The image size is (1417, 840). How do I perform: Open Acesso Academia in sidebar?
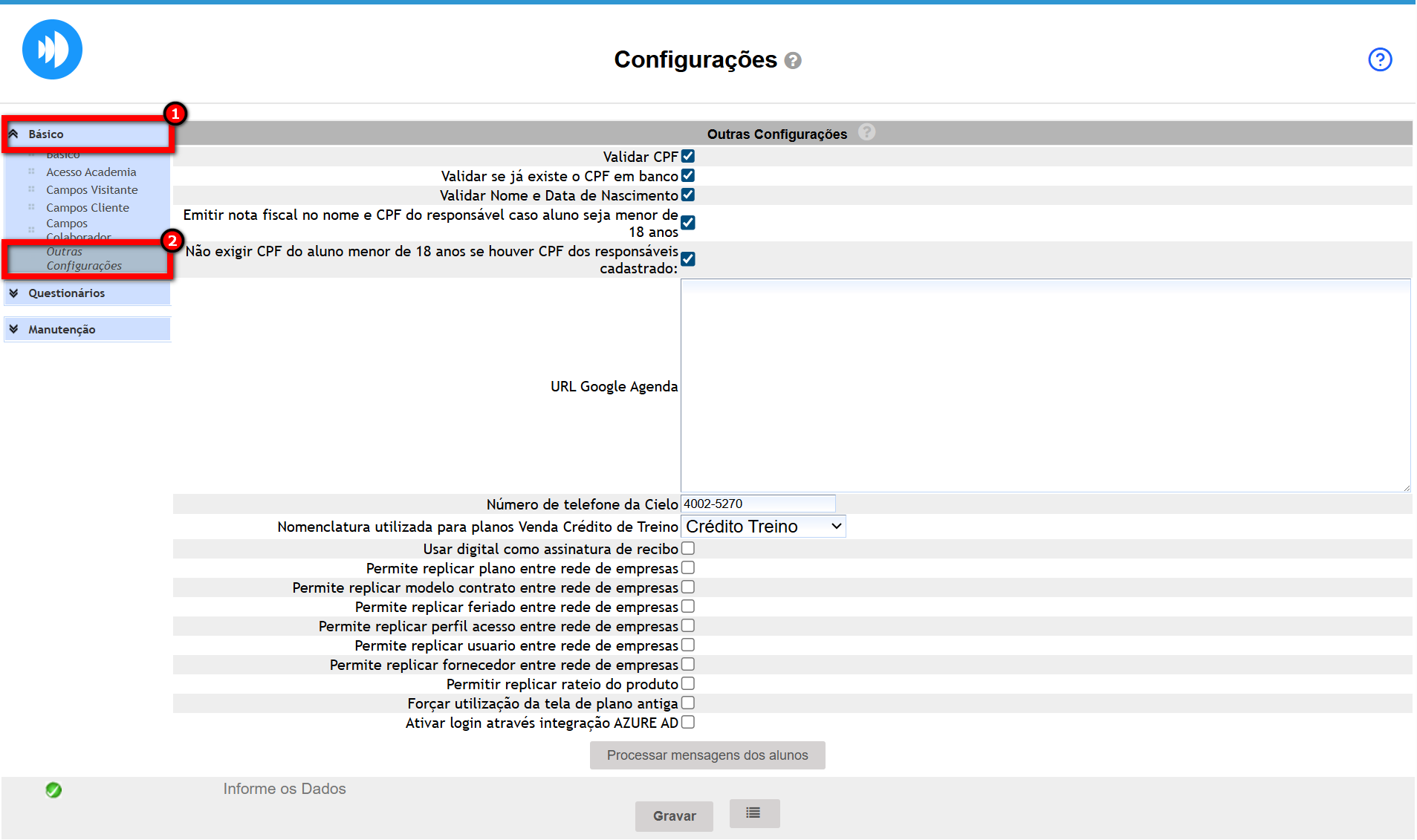[x=91, y=172]
